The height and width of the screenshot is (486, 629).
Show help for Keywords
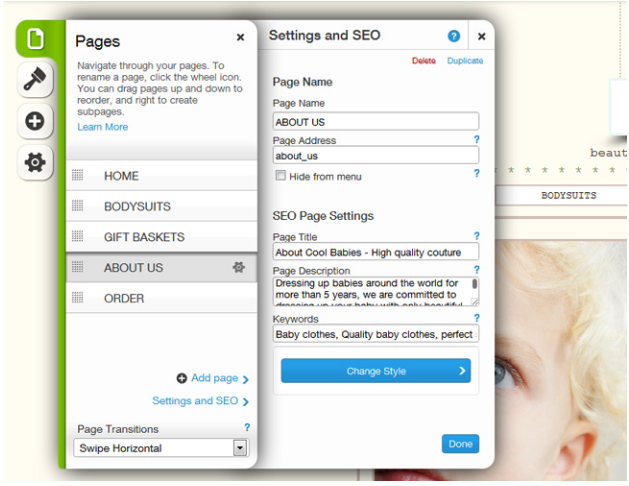(x=476, y=318)
